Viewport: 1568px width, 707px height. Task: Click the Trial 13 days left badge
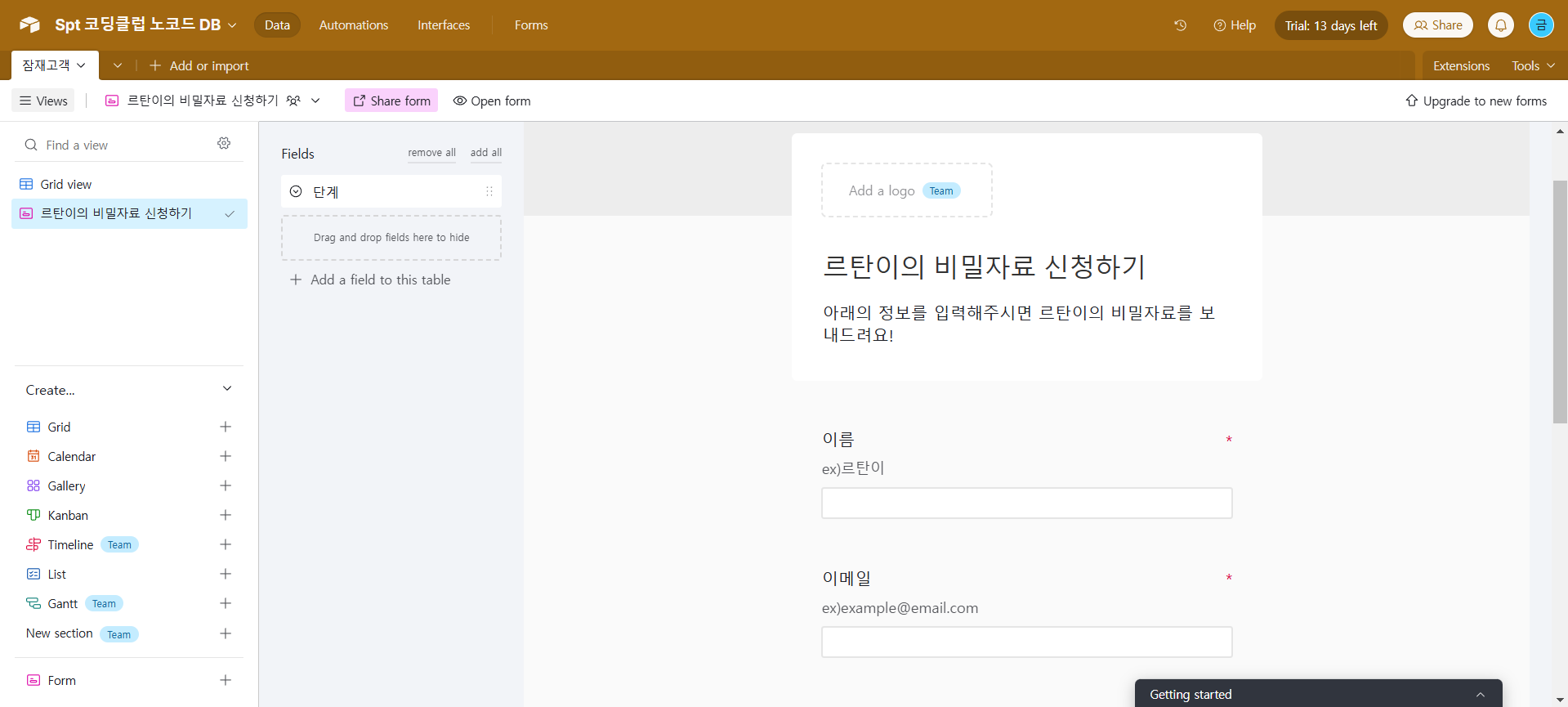click(x=1331, y=25)
